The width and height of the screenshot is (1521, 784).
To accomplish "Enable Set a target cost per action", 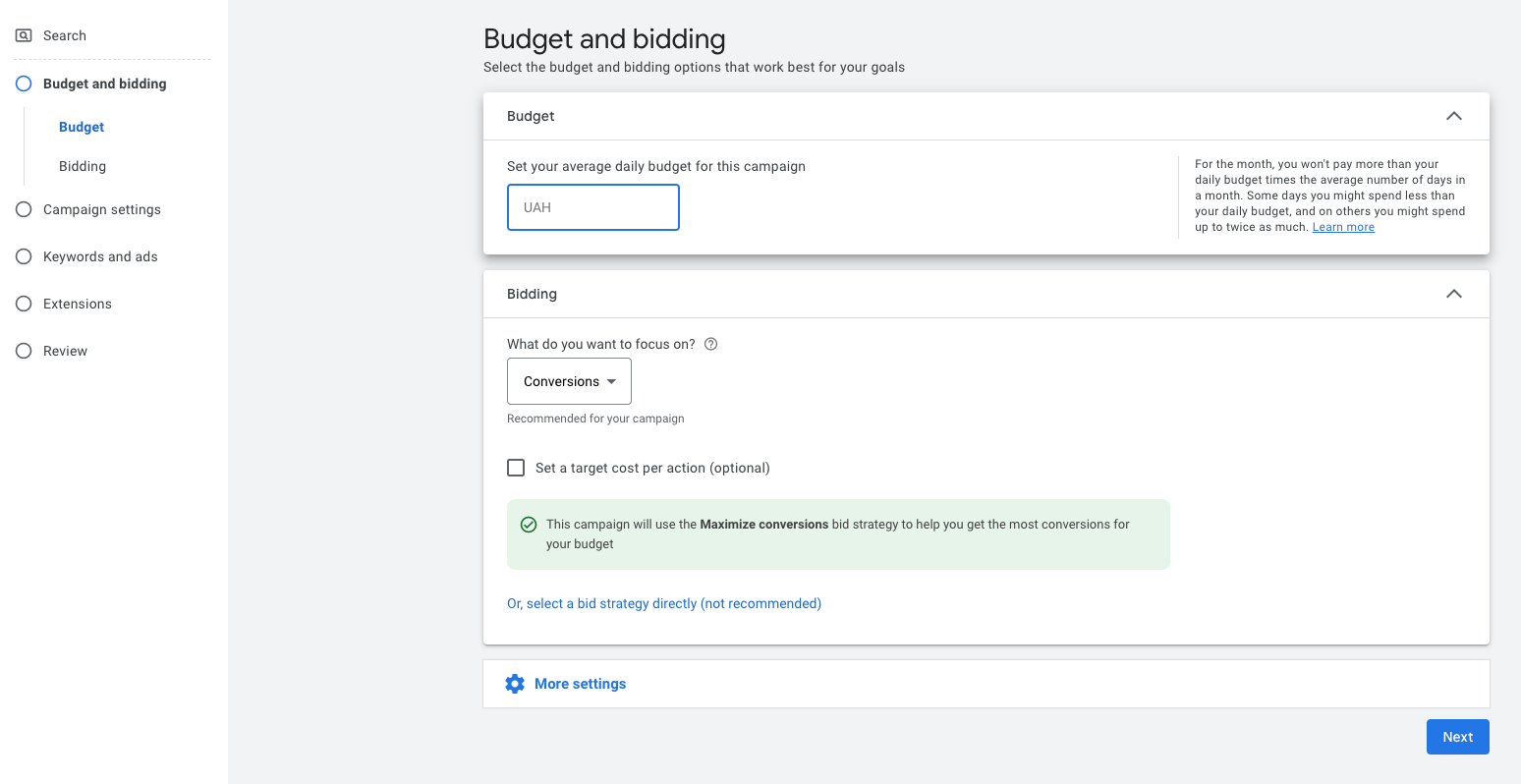I will [516, 468].
